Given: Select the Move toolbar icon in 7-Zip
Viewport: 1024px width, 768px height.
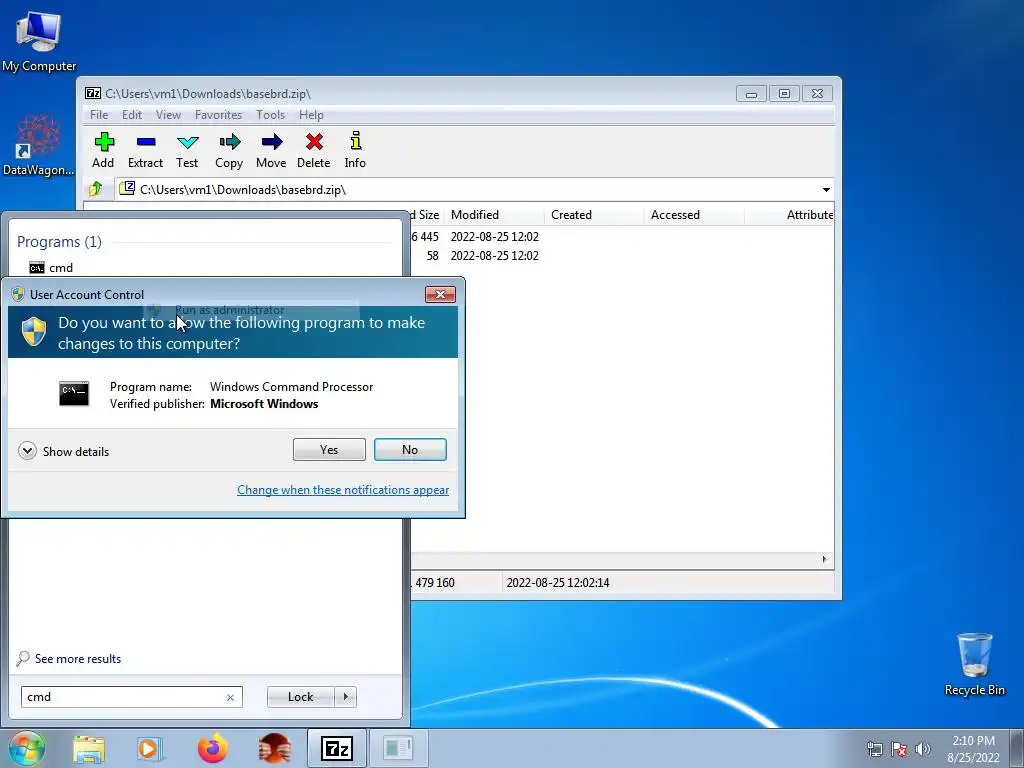Looking at the screenshot, I should (271, 150).
